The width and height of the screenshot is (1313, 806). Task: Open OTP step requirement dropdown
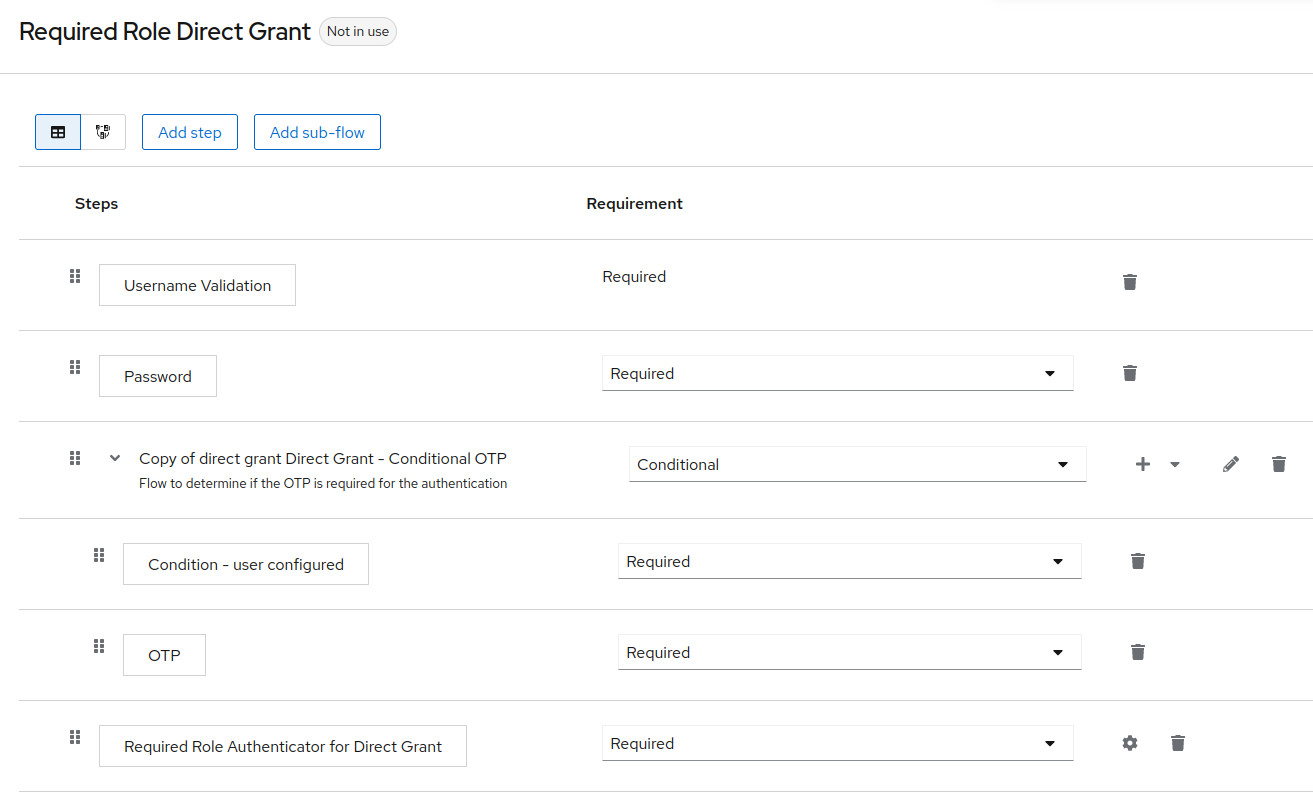[849, 652]
